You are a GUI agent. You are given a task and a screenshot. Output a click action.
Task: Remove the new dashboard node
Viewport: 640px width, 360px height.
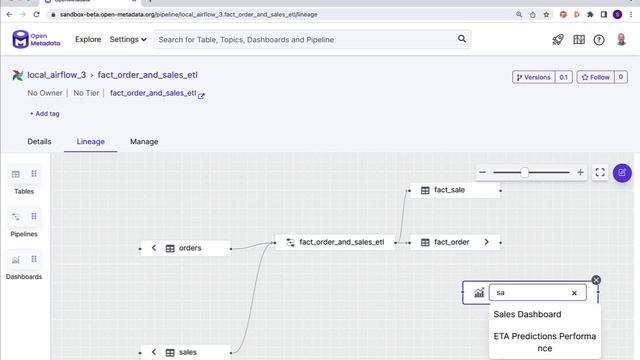[596, 280]
